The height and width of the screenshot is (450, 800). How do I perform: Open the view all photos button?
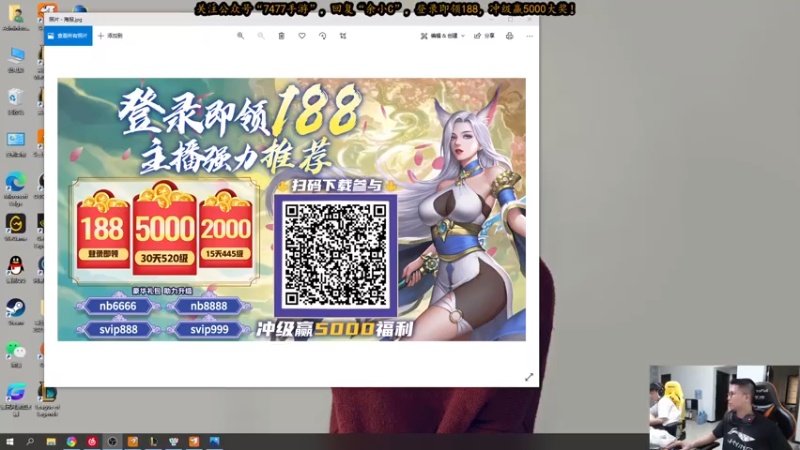68,36
